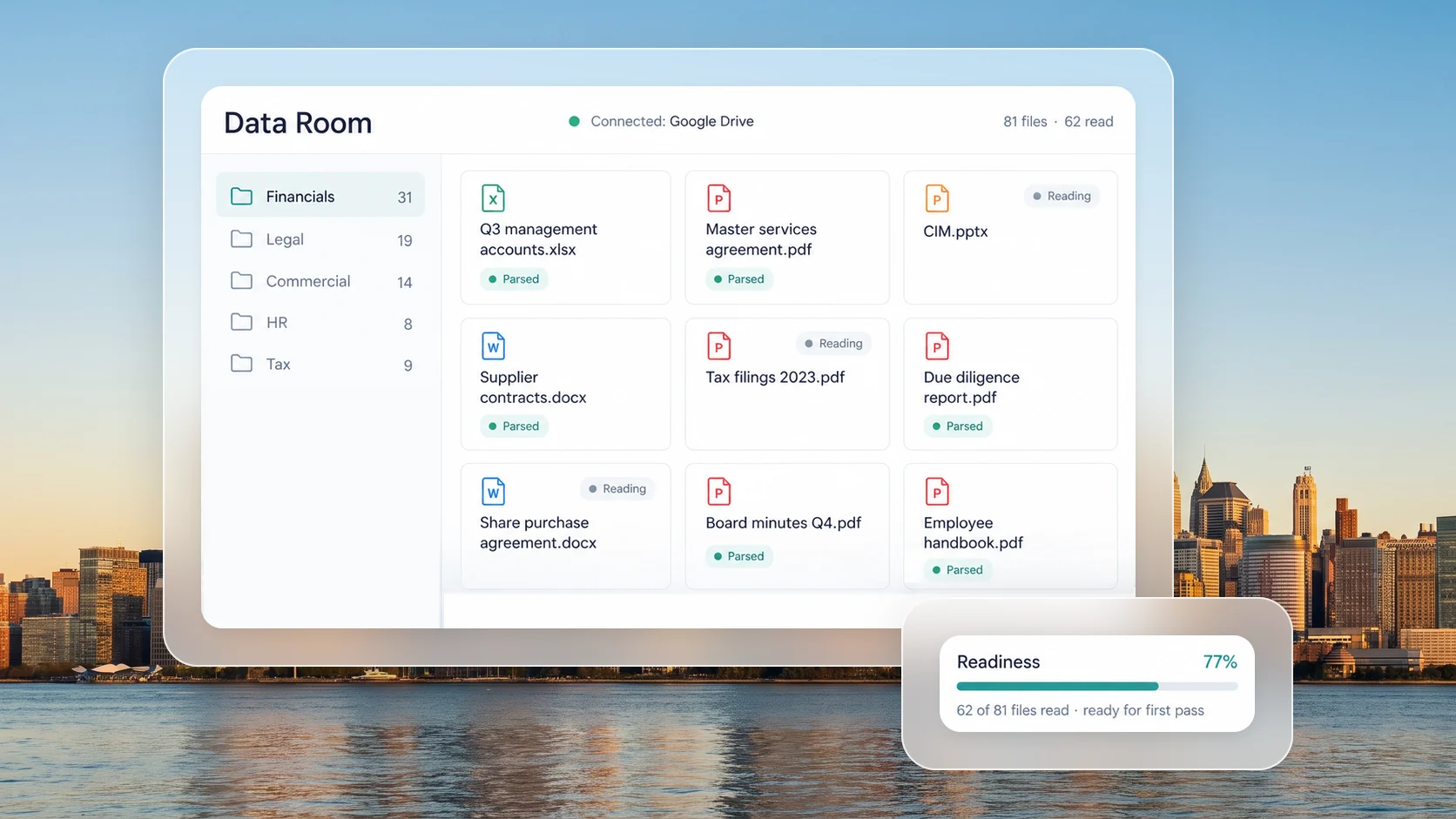This screenshot has height=819, width=1456.
Task: Click the 19 count beside Legal
Action: click(x=405, y=240)
